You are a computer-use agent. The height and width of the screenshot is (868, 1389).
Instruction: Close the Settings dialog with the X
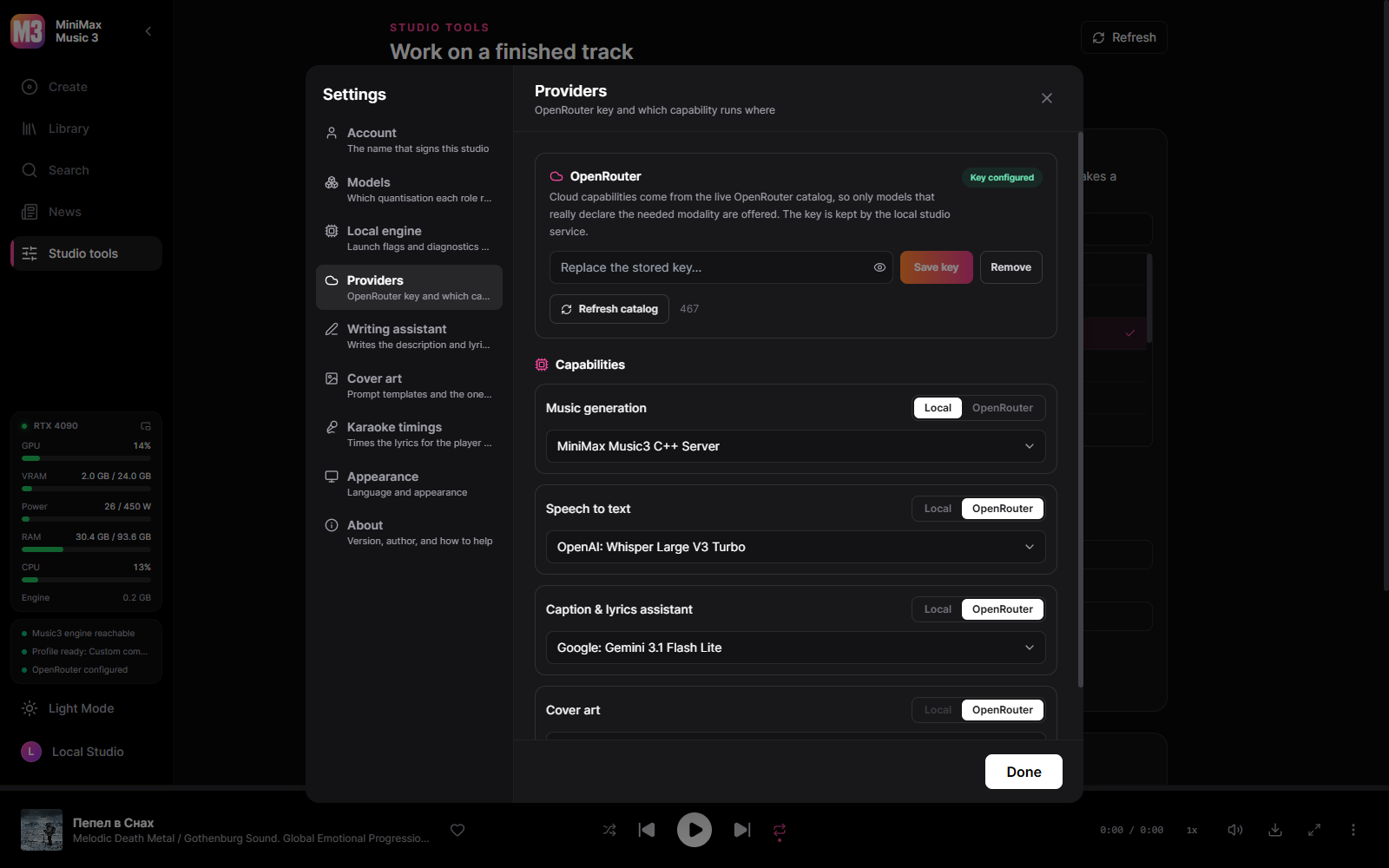tap(1047, 98)
